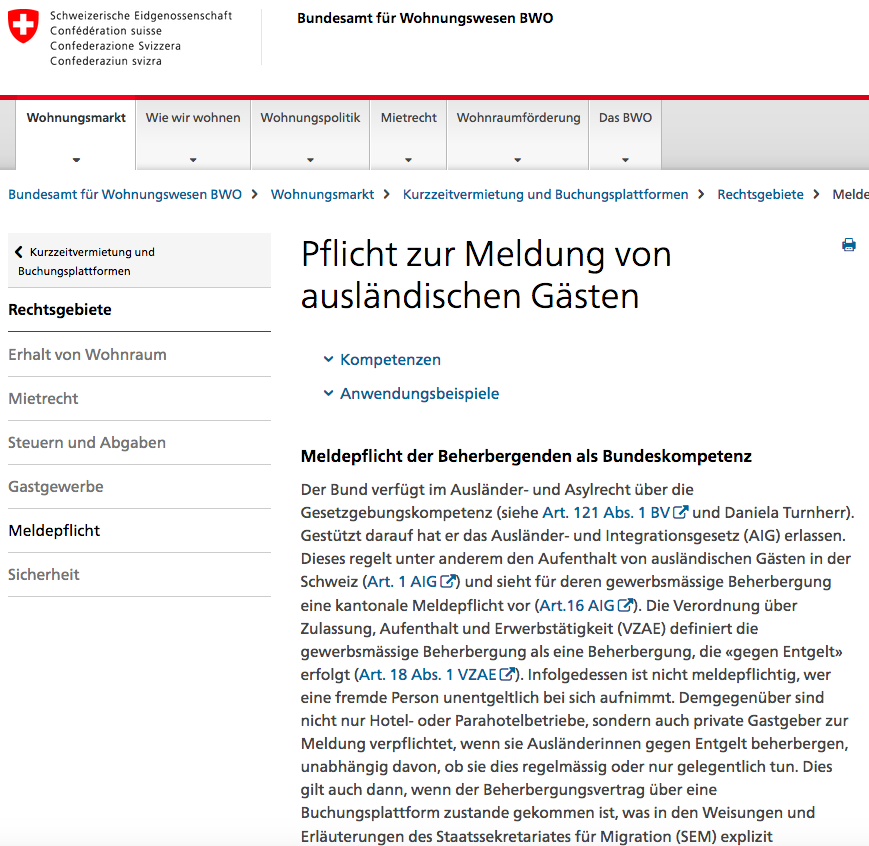The image size is (869, 846).
Task: Click external link icon after Art.16 AIG
Action: tap(626, 605)
